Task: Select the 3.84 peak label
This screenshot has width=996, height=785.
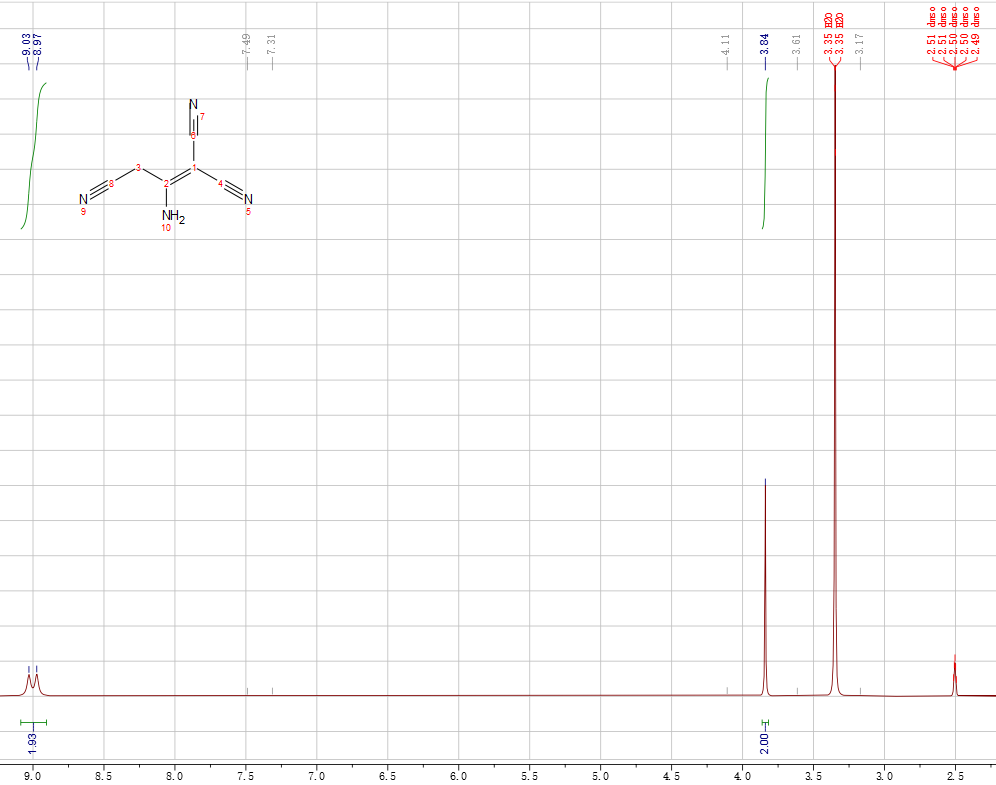Action: pyautogui.click(x=765, y=44)
